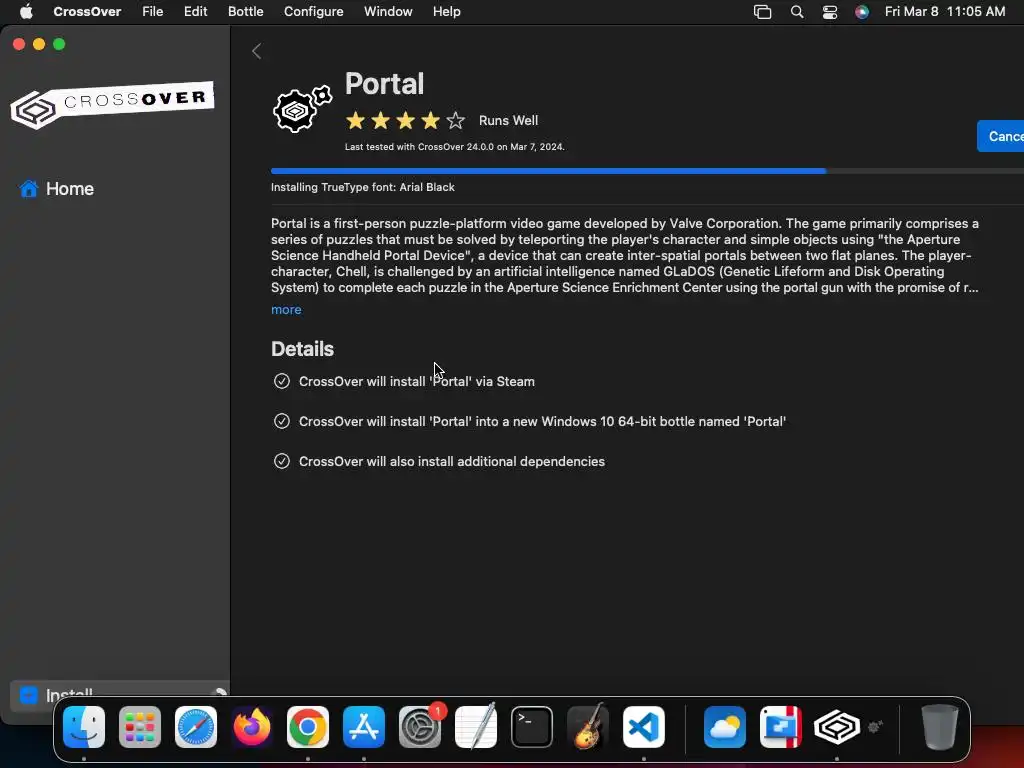Image resolution: width=1024 pixels, height=768 pixels.
Task: Click the blue window icon app in dock
Action: click(x=781, y=727)
